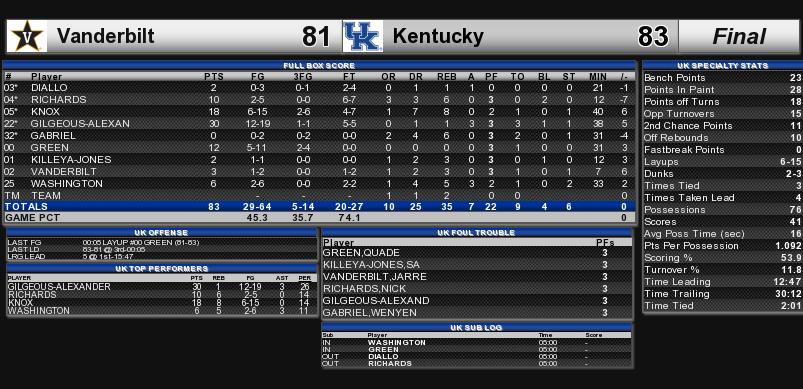Click the 3FG column header
The width and height of the screenshot is (803, 389).
click(x=303, y=77)
